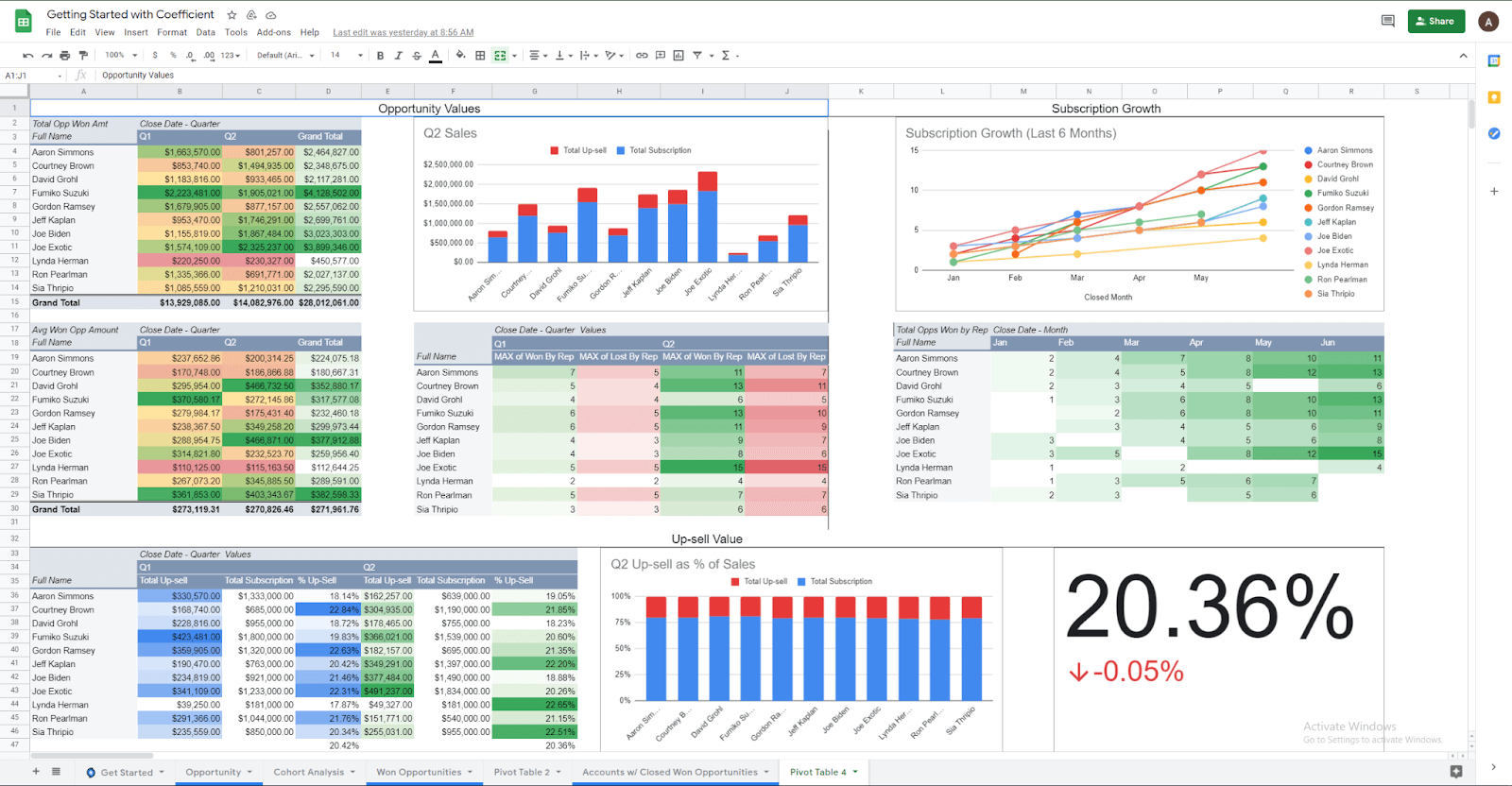Switch to the Cohort Analysis tab
Viewport: 1512px width, 786px height.
[x=314, y=772]
